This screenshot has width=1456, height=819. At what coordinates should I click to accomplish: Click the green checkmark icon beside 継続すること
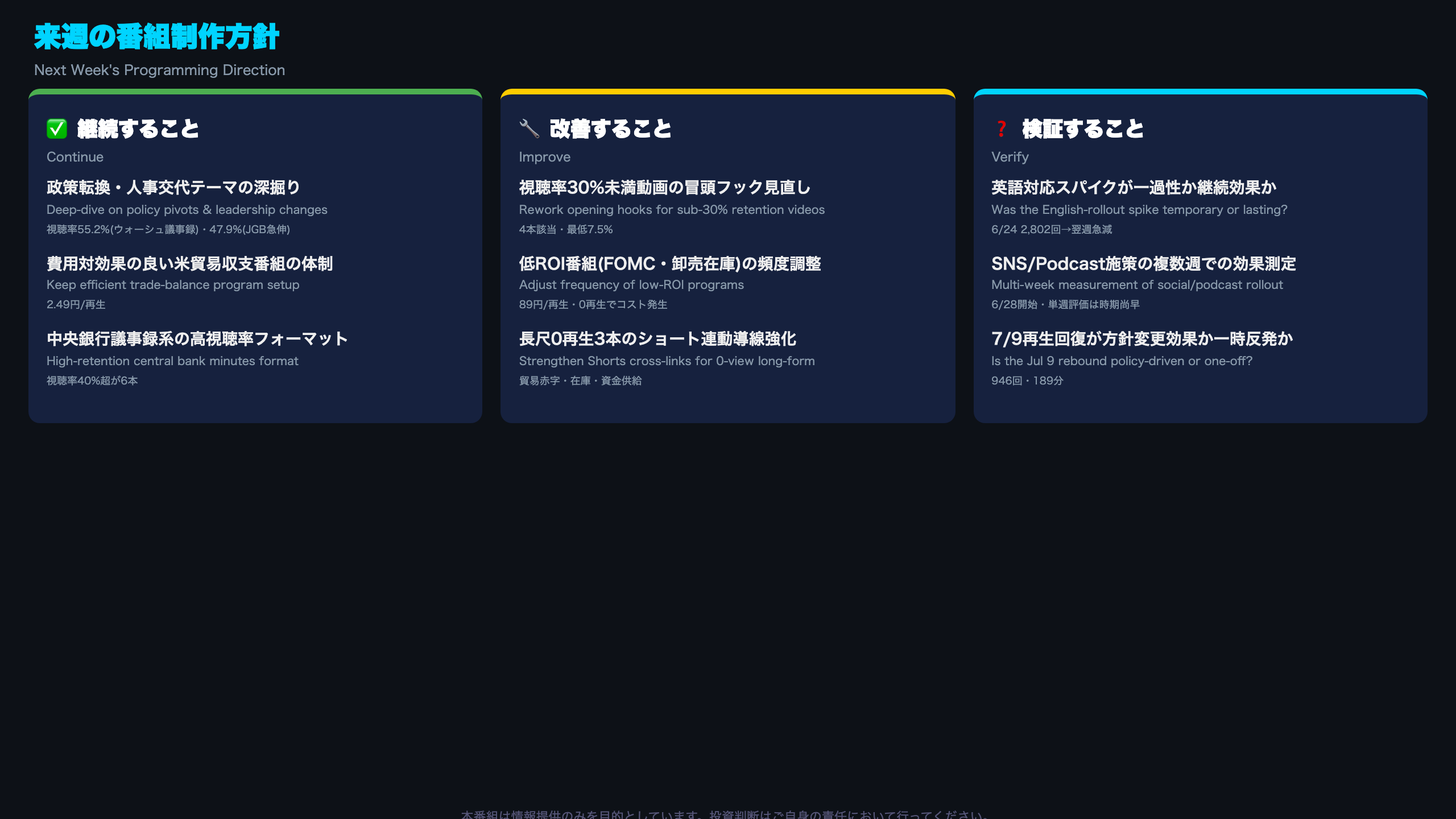click(x=57, y=129)
